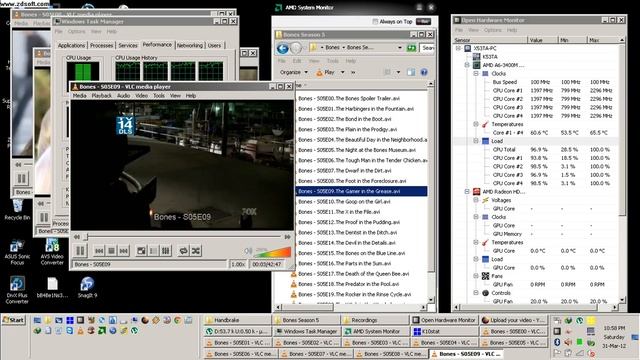Switch to Task Manager Applications tab
The height and width of the screenshot is (360, 640).
[x=71, y=45]
